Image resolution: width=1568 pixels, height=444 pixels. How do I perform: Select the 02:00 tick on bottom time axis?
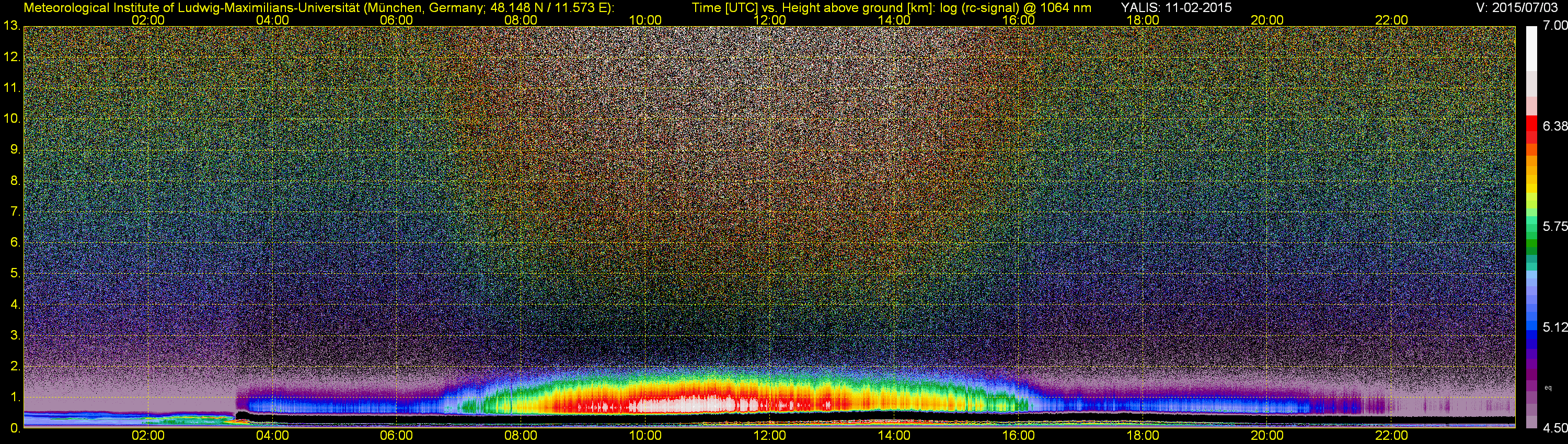point(148,436)
